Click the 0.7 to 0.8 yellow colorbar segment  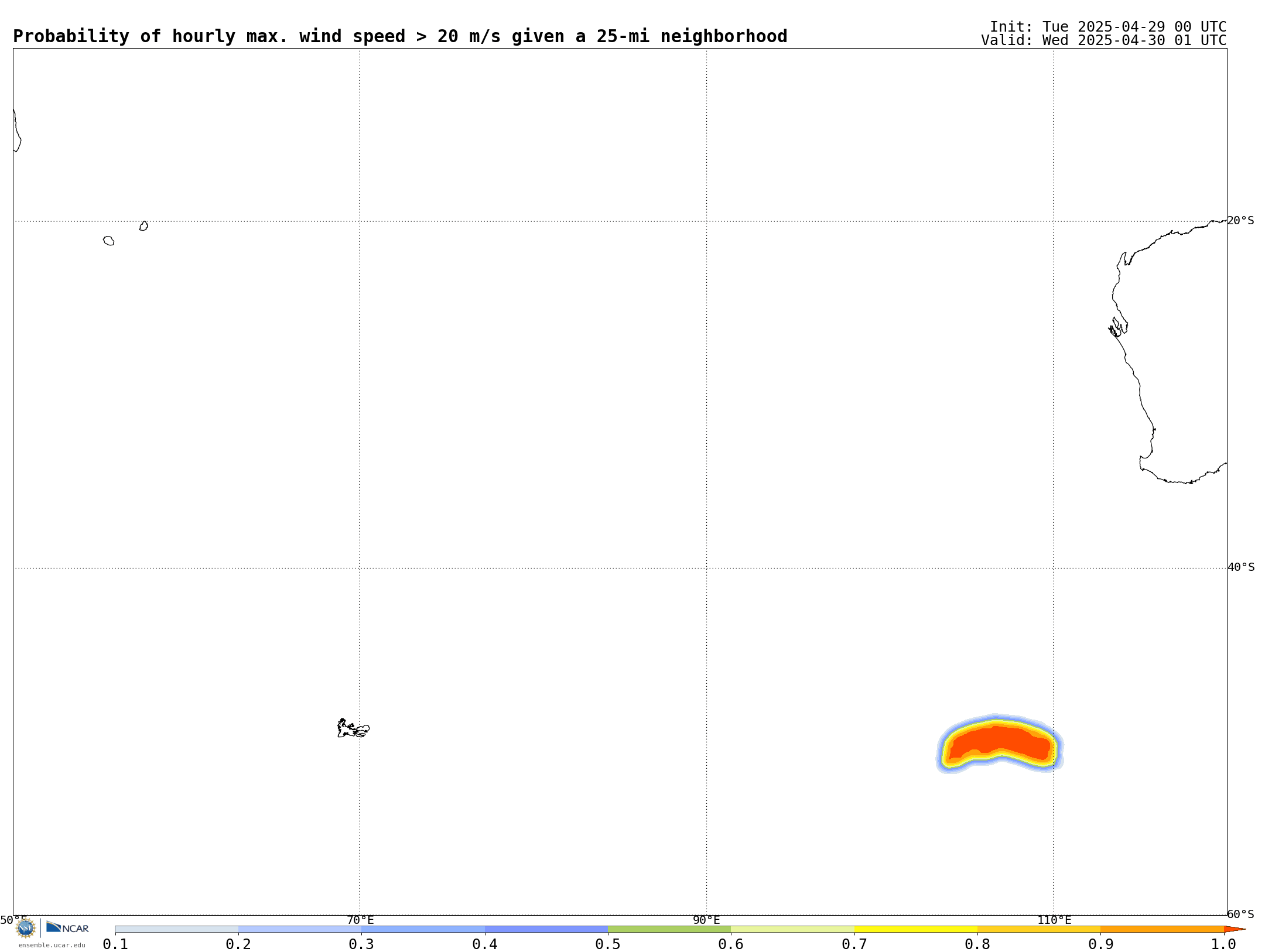[916, 929]
